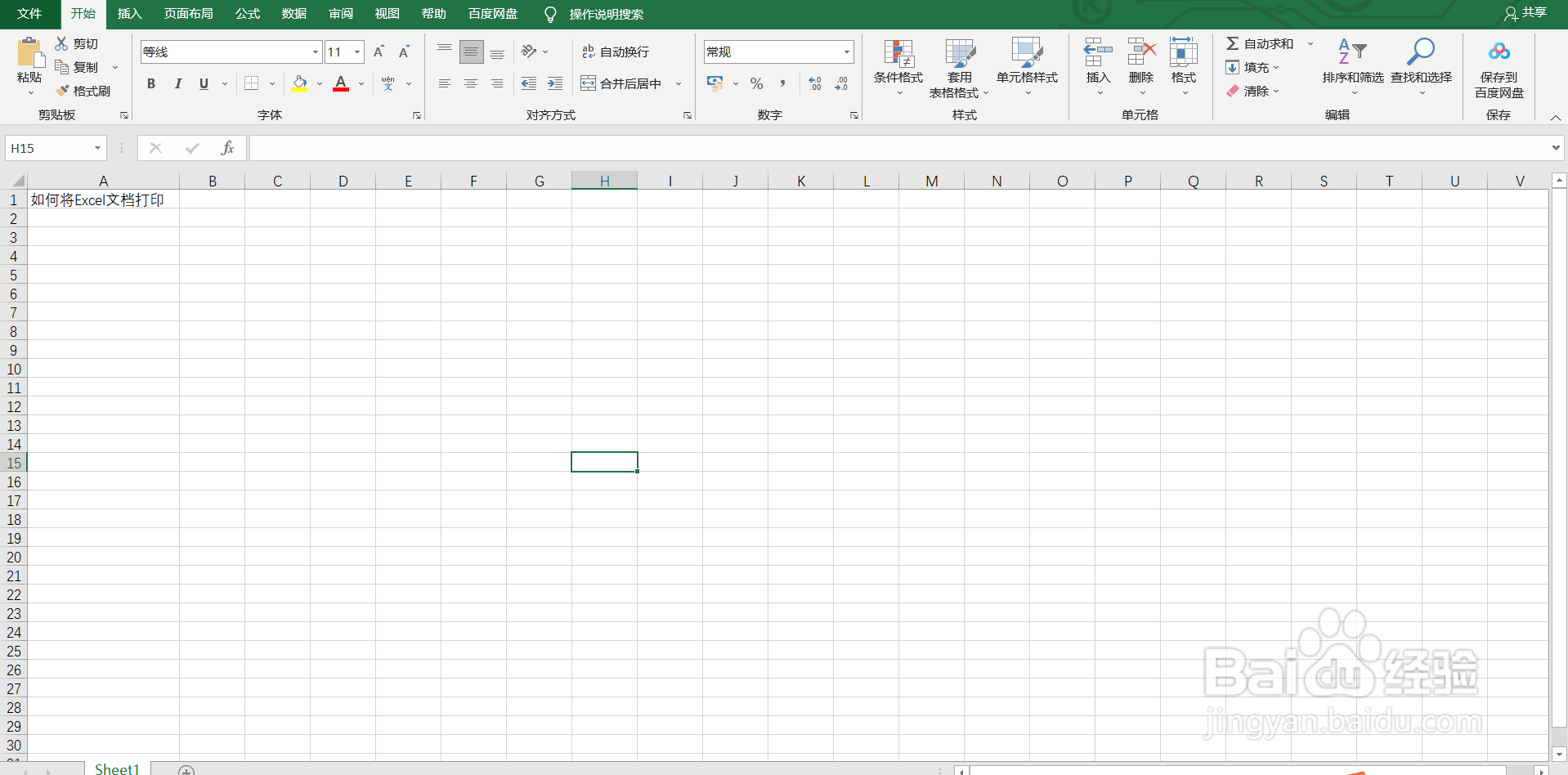This screenshot has width=1568, height=775.
Task: Open Format as Table (套用表格格式)
Action: click(960, 69)
